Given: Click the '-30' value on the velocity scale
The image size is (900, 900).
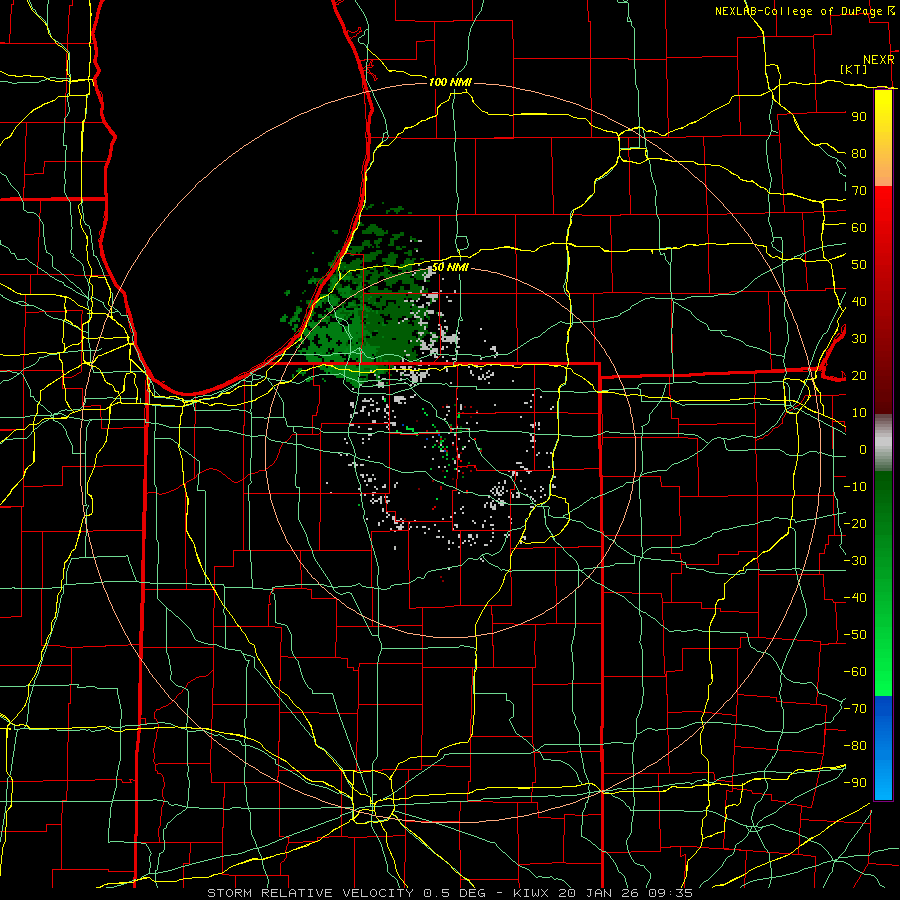Looking at the screenshot, I should (x=855, y=560).
